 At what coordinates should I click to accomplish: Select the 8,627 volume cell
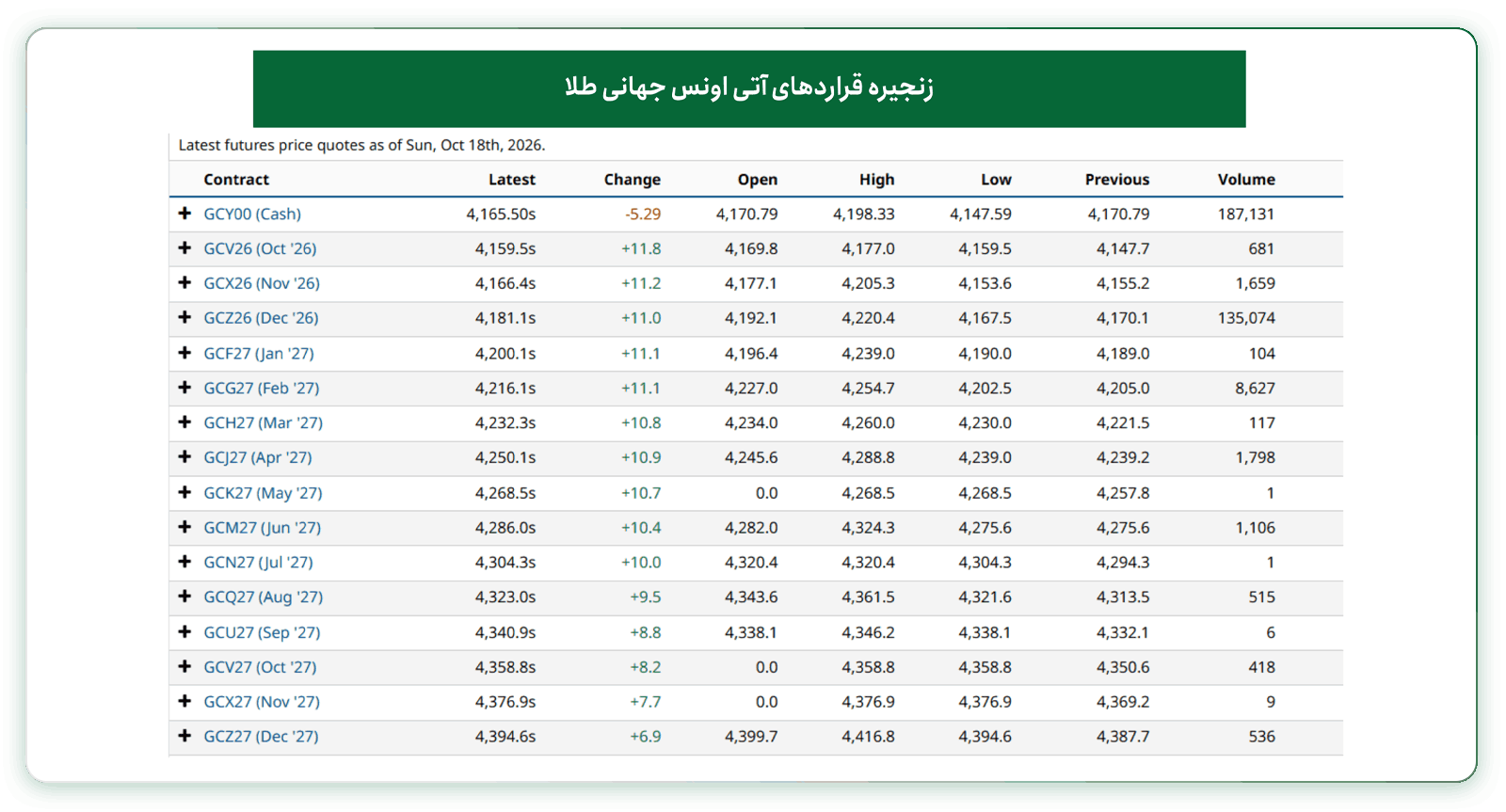tap(1256, 388)
